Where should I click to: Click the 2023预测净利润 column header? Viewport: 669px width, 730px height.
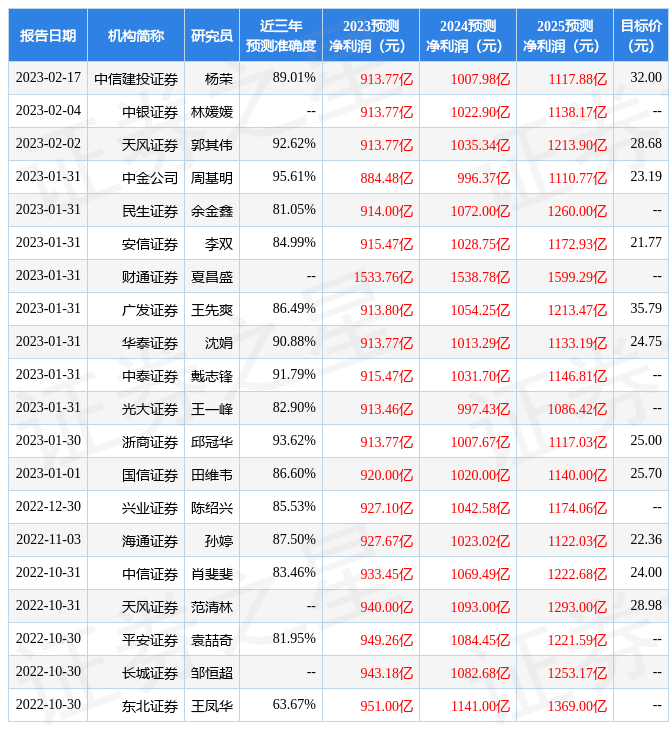(x=371, y=35)
